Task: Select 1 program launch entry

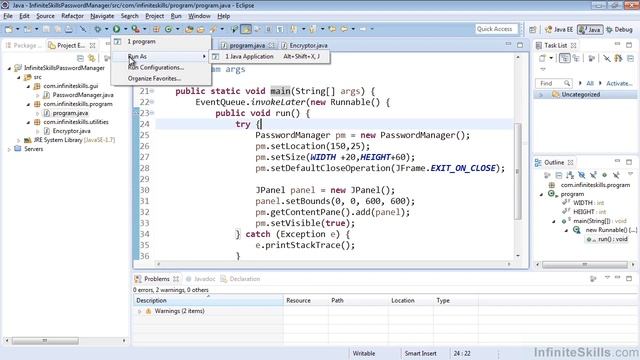Action: pos(161,42)
